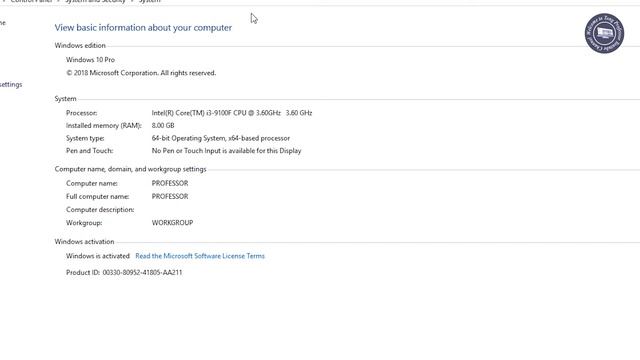
Task: Click the 'Computer name, domain, and workgroup settings' title
Action: [x=131, y=169]
